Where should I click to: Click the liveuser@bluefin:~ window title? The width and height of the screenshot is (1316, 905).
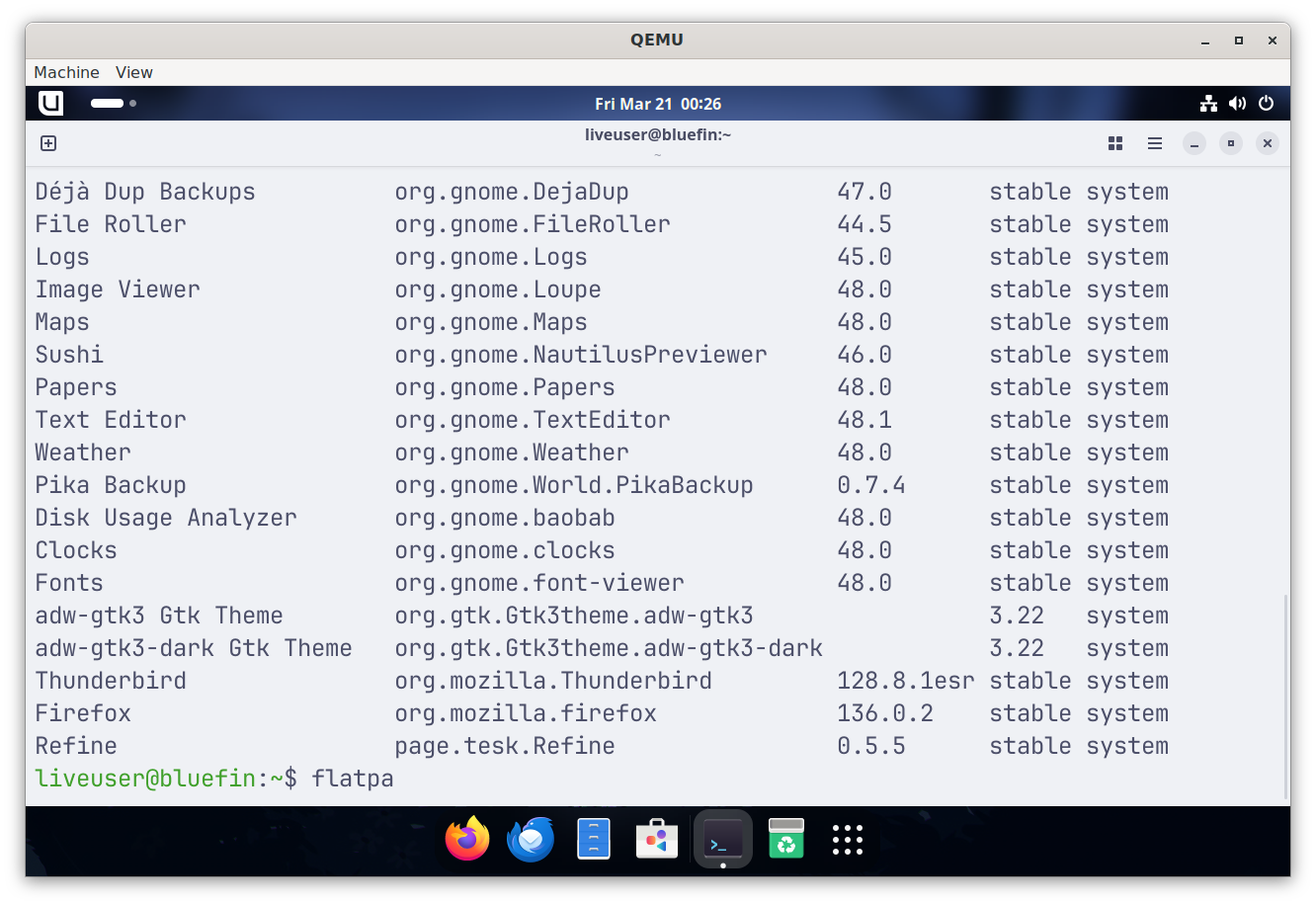coord(658,134)
